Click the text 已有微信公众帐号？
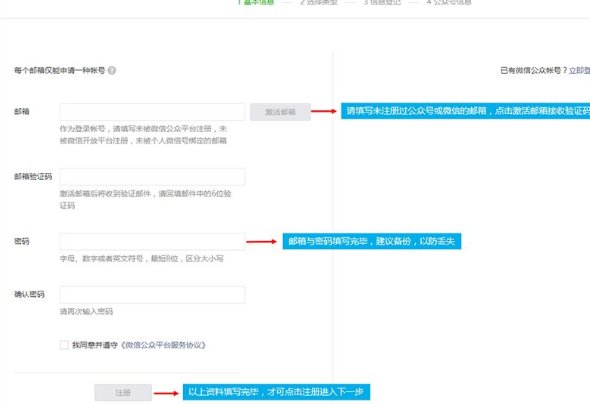The width and height of the screenshot is (590, 404). pyautogui.click(x=534, y=70)
